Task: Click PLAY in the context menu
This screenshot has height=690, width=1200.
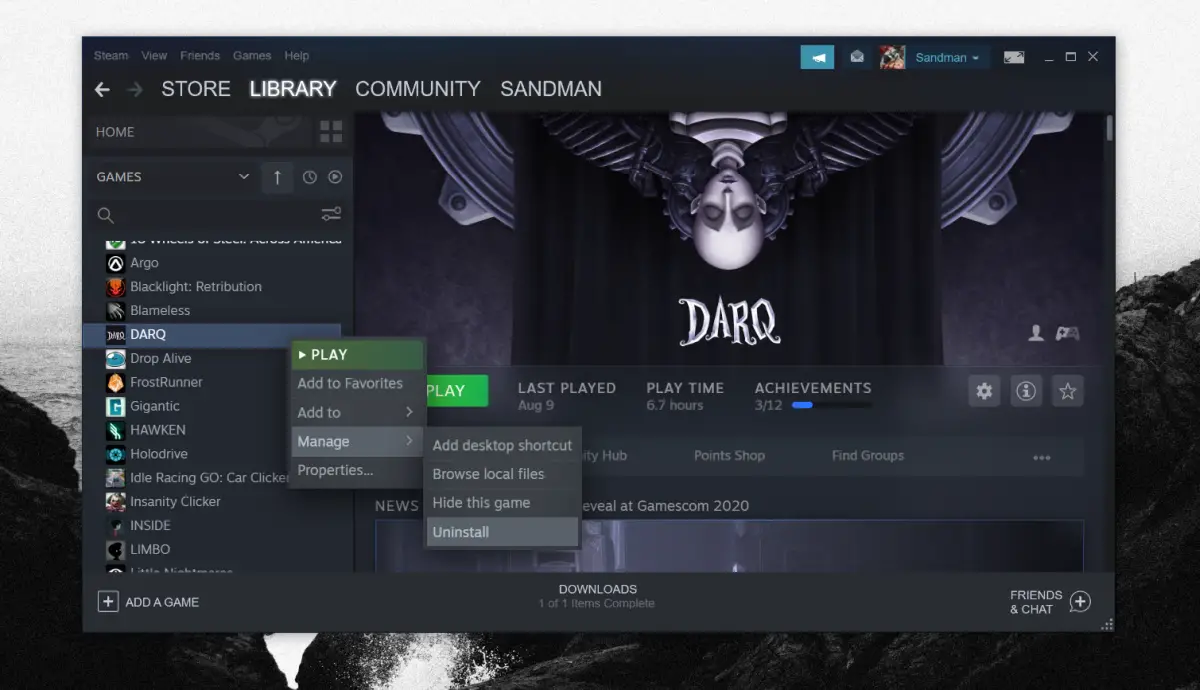Action: coord(357,354)
